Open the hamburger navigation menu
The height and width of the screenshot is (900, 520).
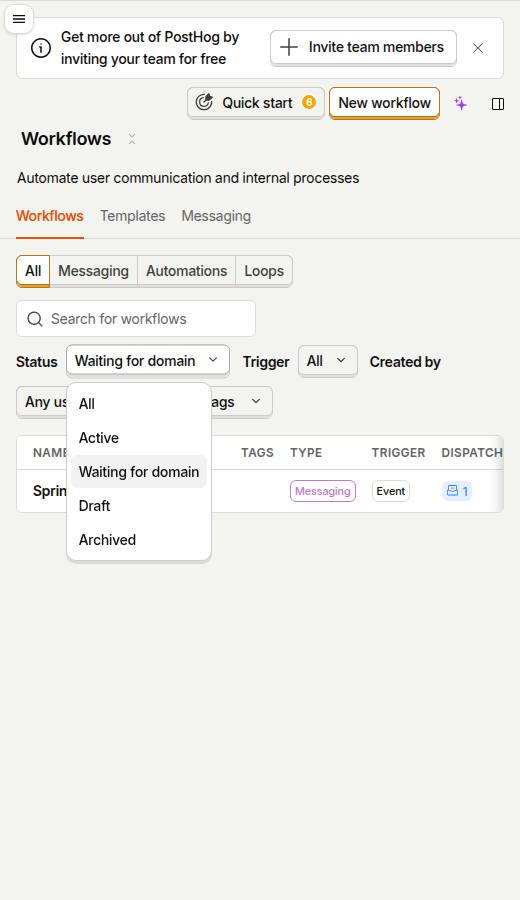(19, 19)
